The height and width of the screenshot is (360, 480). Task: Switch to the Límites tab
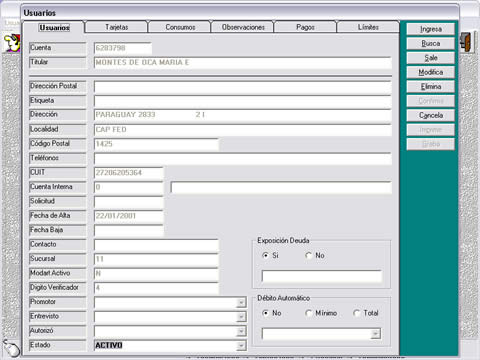[x=368, y=27]
